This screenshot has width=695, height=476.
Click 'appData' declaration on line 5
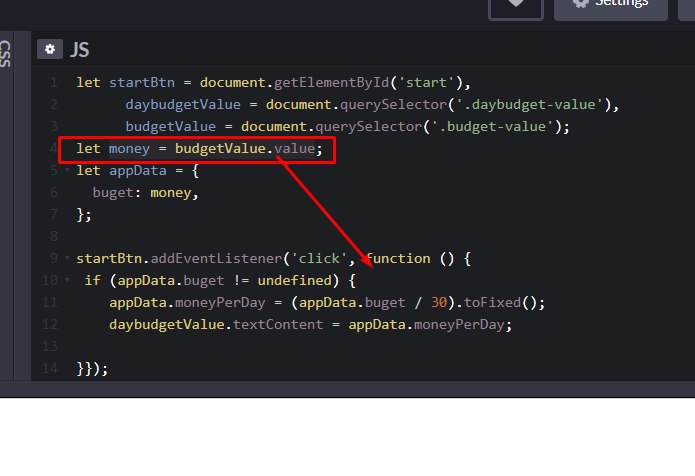[138, 171]
